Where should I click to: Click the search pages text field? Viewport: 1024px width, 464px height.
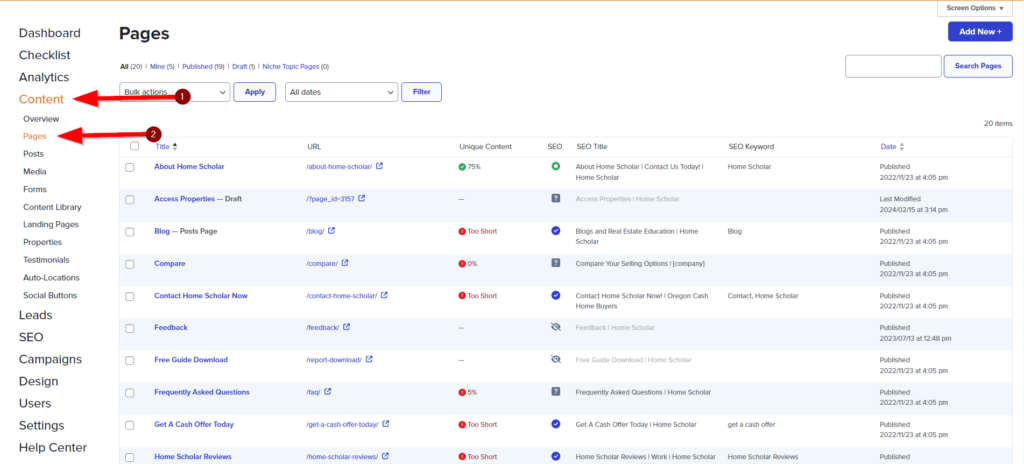click(893, 66)
